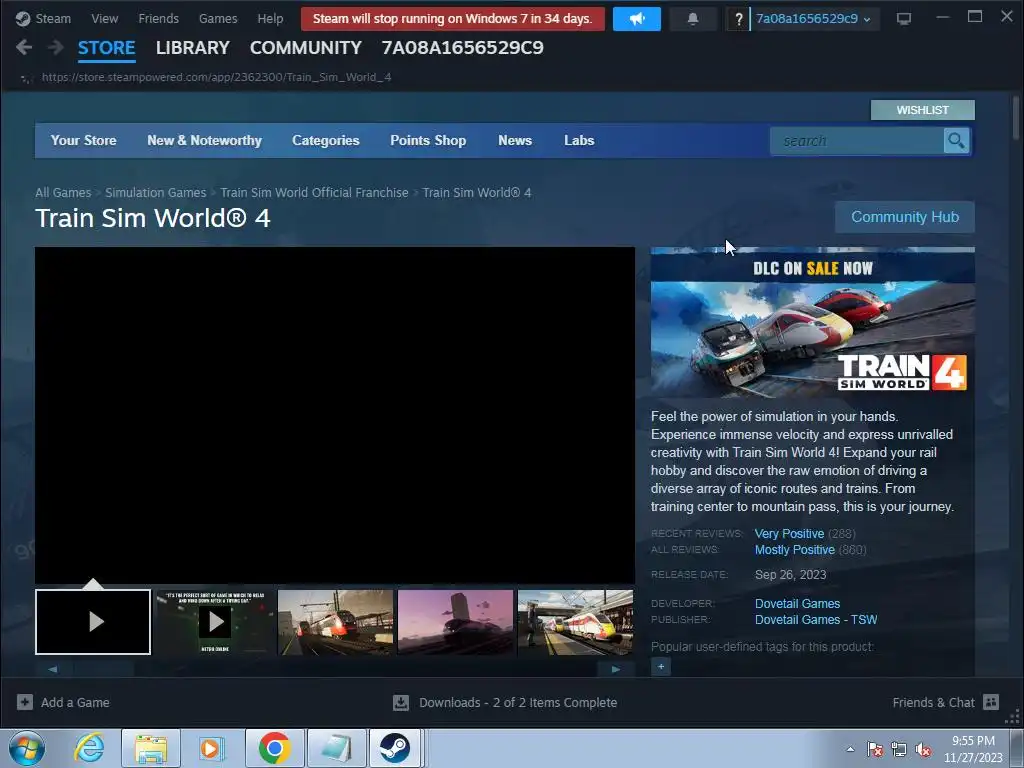Click the Action Center flag tray icon
Screen dimensions: 1024x768
[875, 749]
